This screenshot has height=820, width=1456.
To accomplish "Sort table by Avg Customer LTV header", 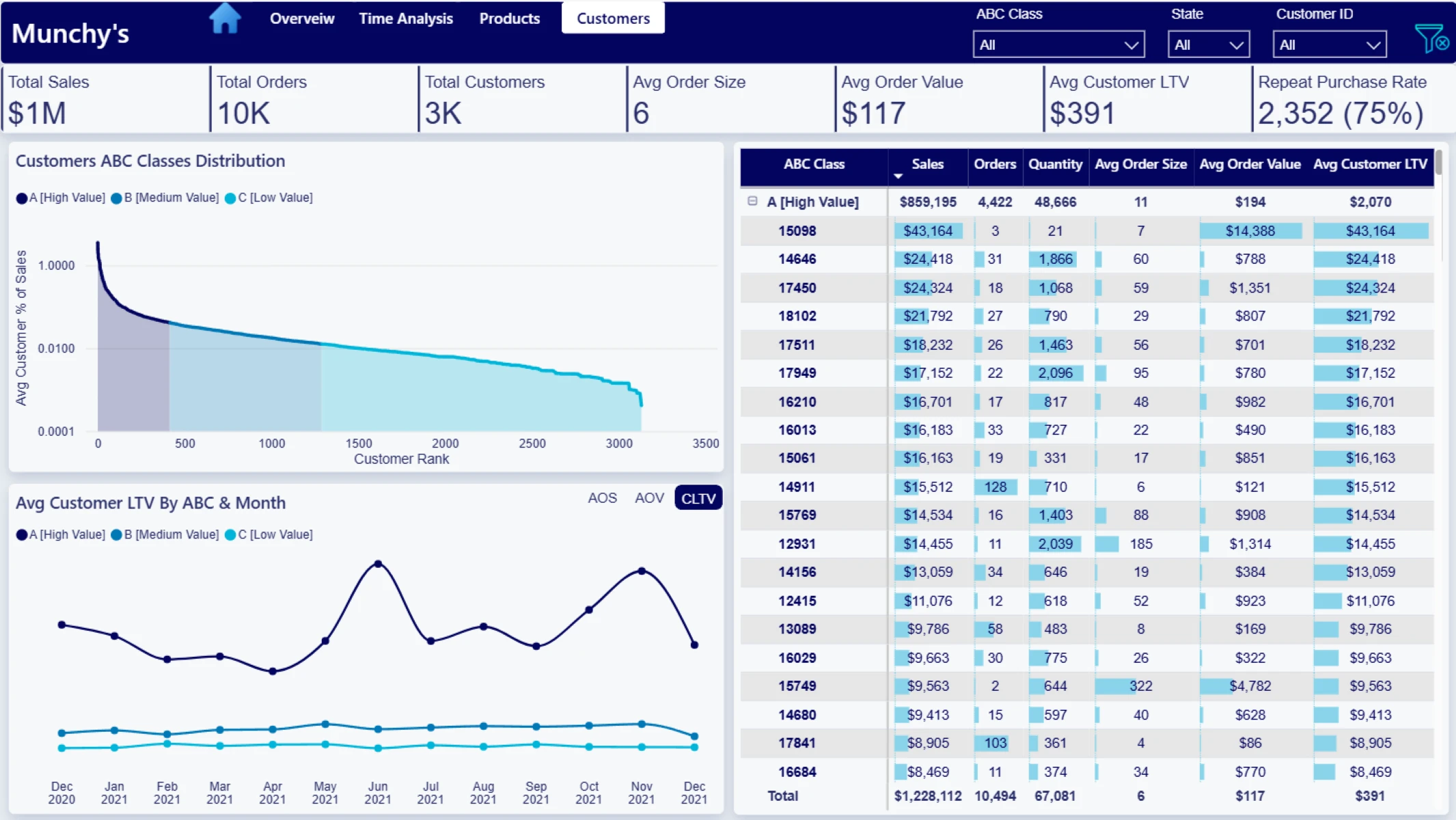I will 1369,164.
